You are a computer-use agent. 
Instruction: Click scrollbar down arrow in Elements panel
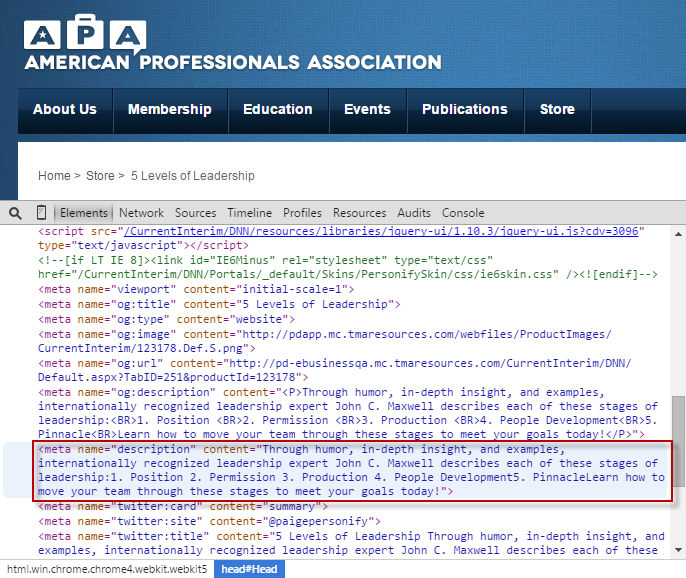(678, 550)
